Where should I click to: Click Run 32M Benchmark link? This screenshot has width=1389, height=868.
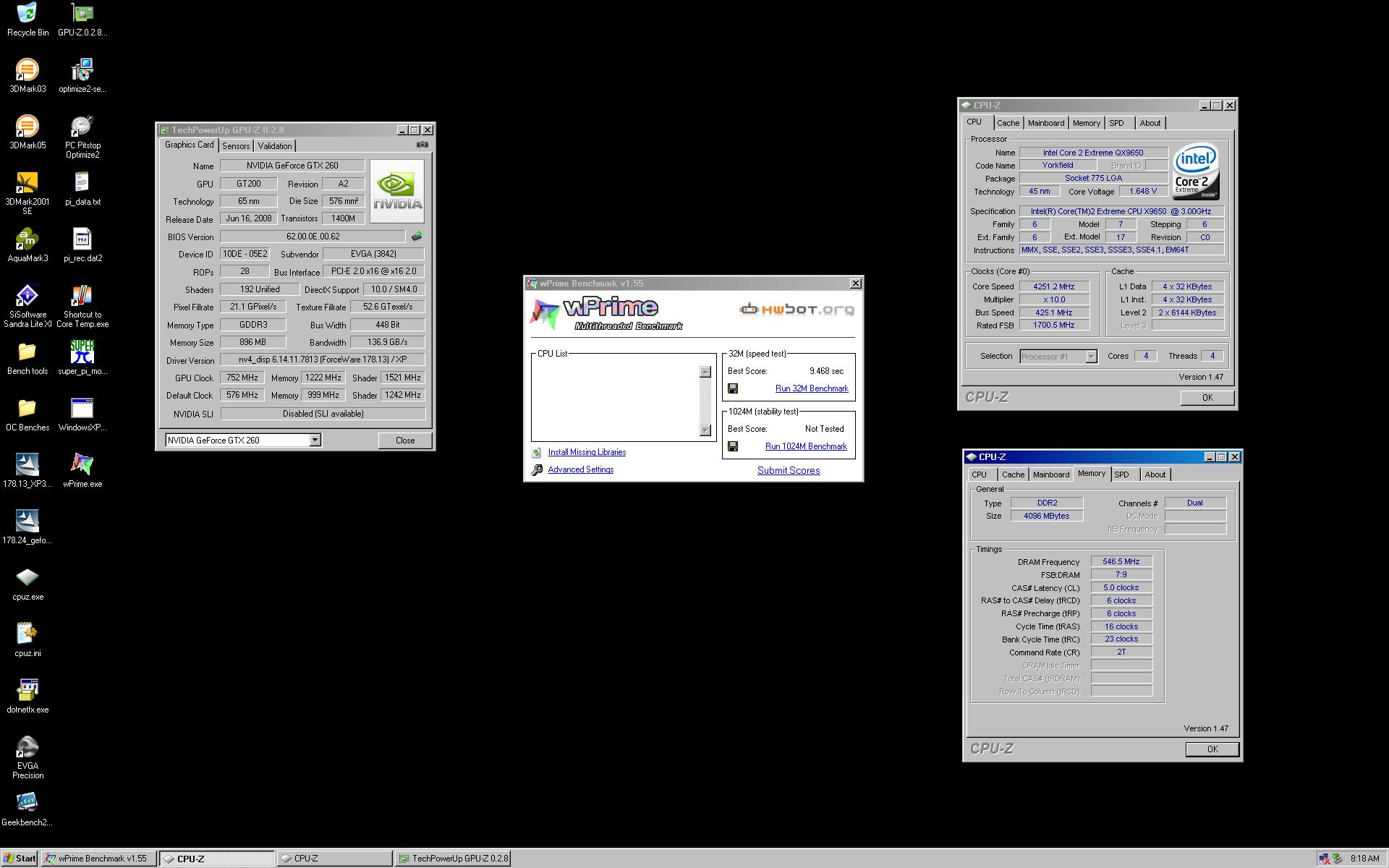(812, 388)
